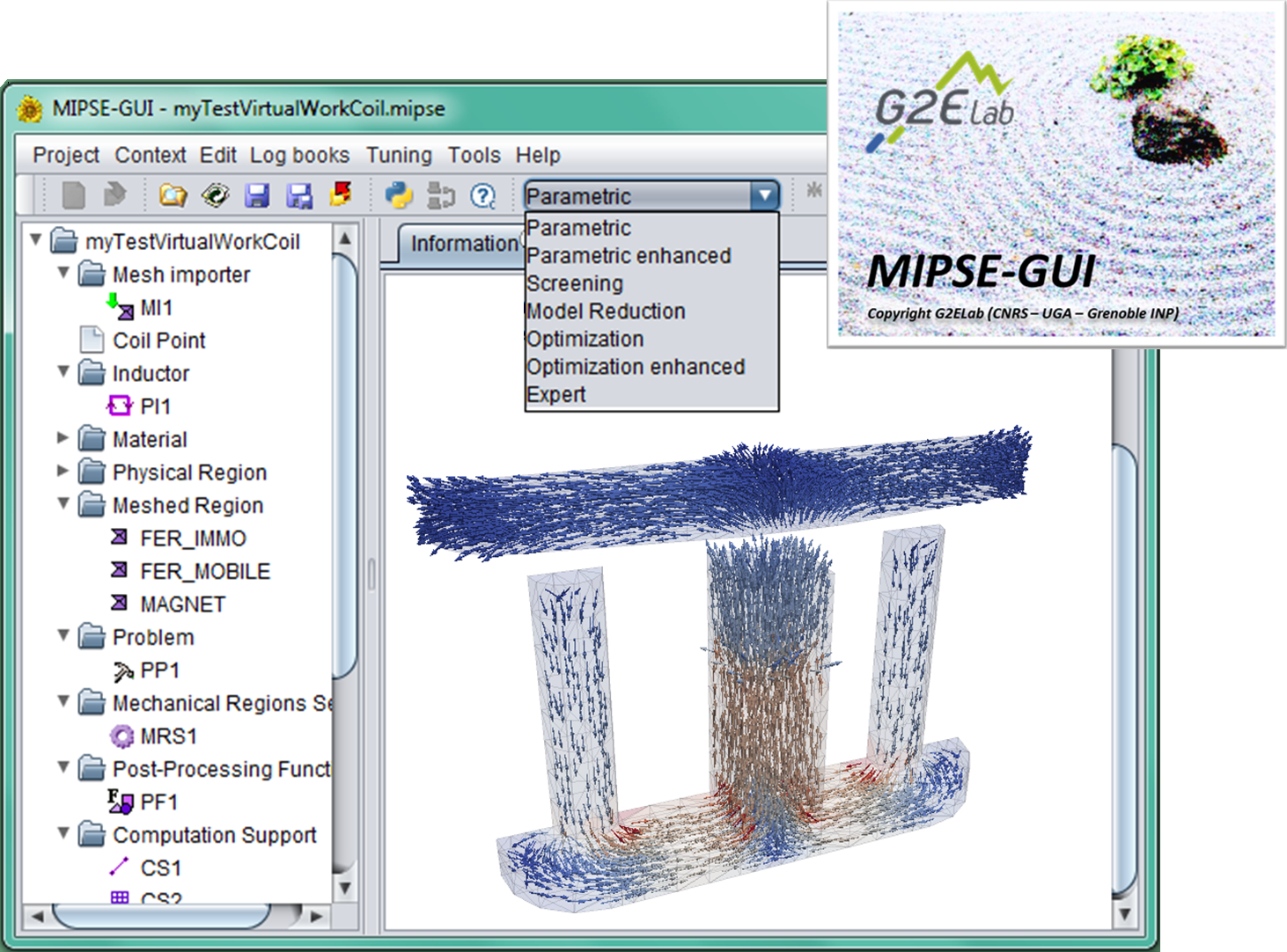Click the CS1 line support icon
Viewport: 1287px width, 952px height.
click(119, 868)
